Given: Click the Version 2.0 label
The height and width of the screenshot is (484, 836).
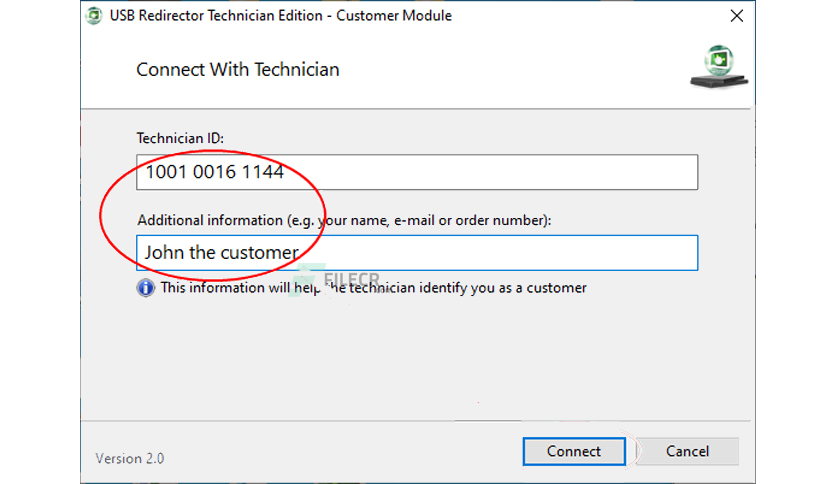Looking at the screenshot, I should pyautogui.click(x=130, y=458).
